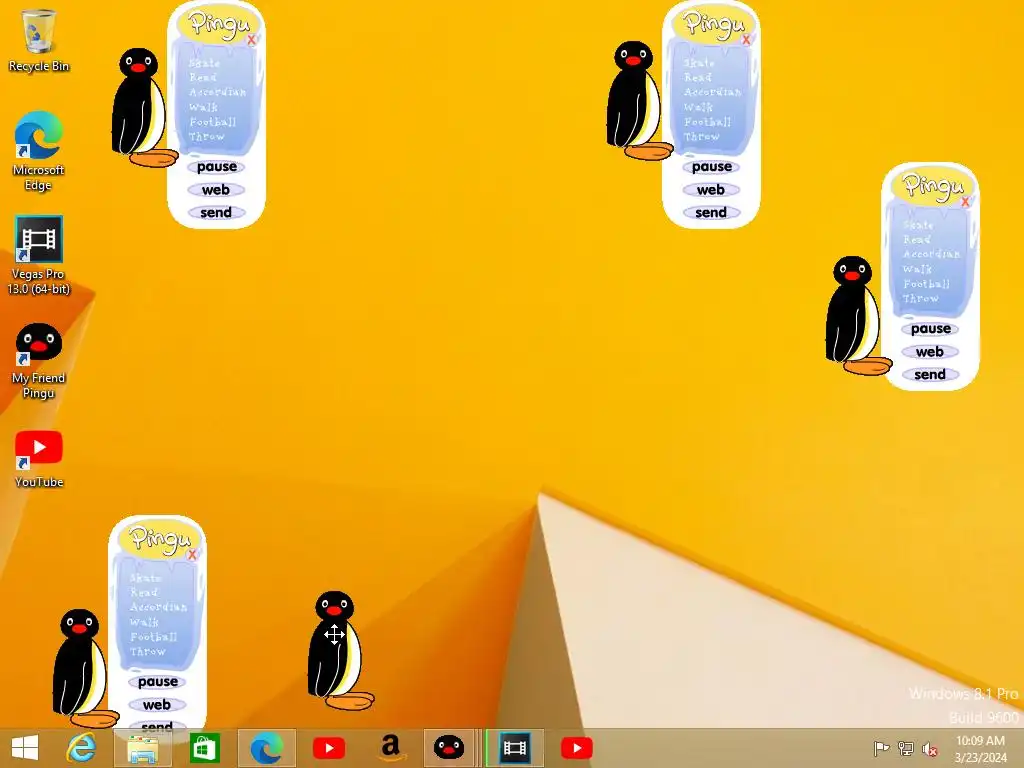Pick Accordian in the panel overlapping the taskbar
The width and height of the screenshot is (1024, 768).
(x=158, y=607)
